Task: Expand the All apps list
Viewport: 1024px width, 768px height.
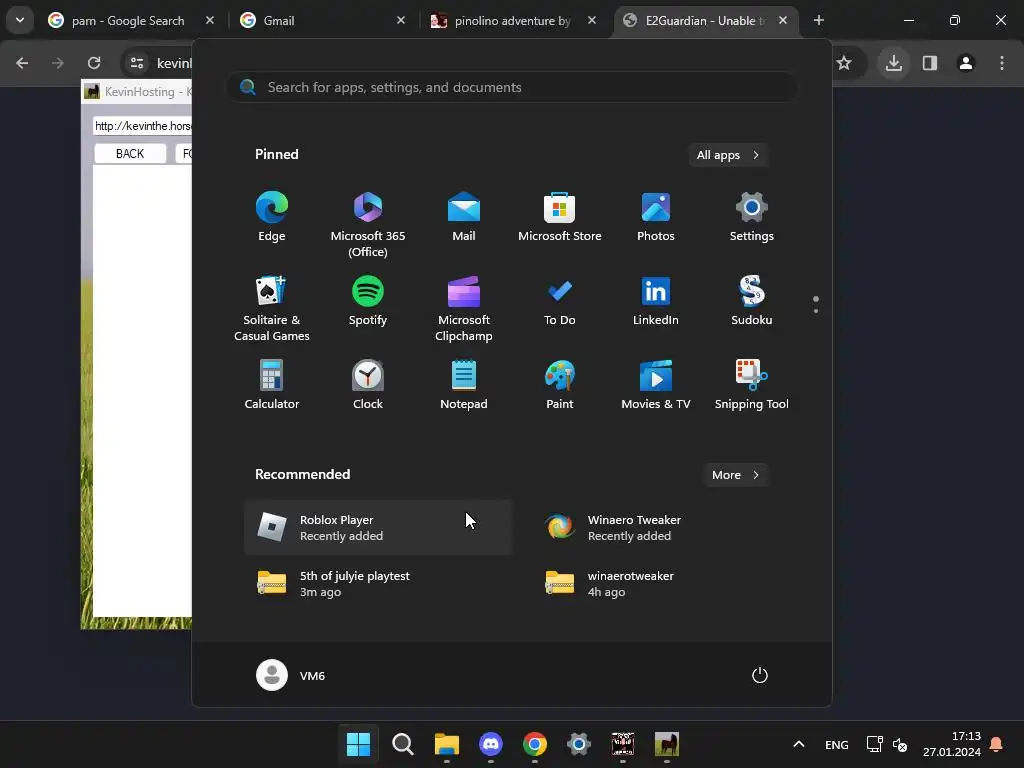Action: click(x=728, y=155)
